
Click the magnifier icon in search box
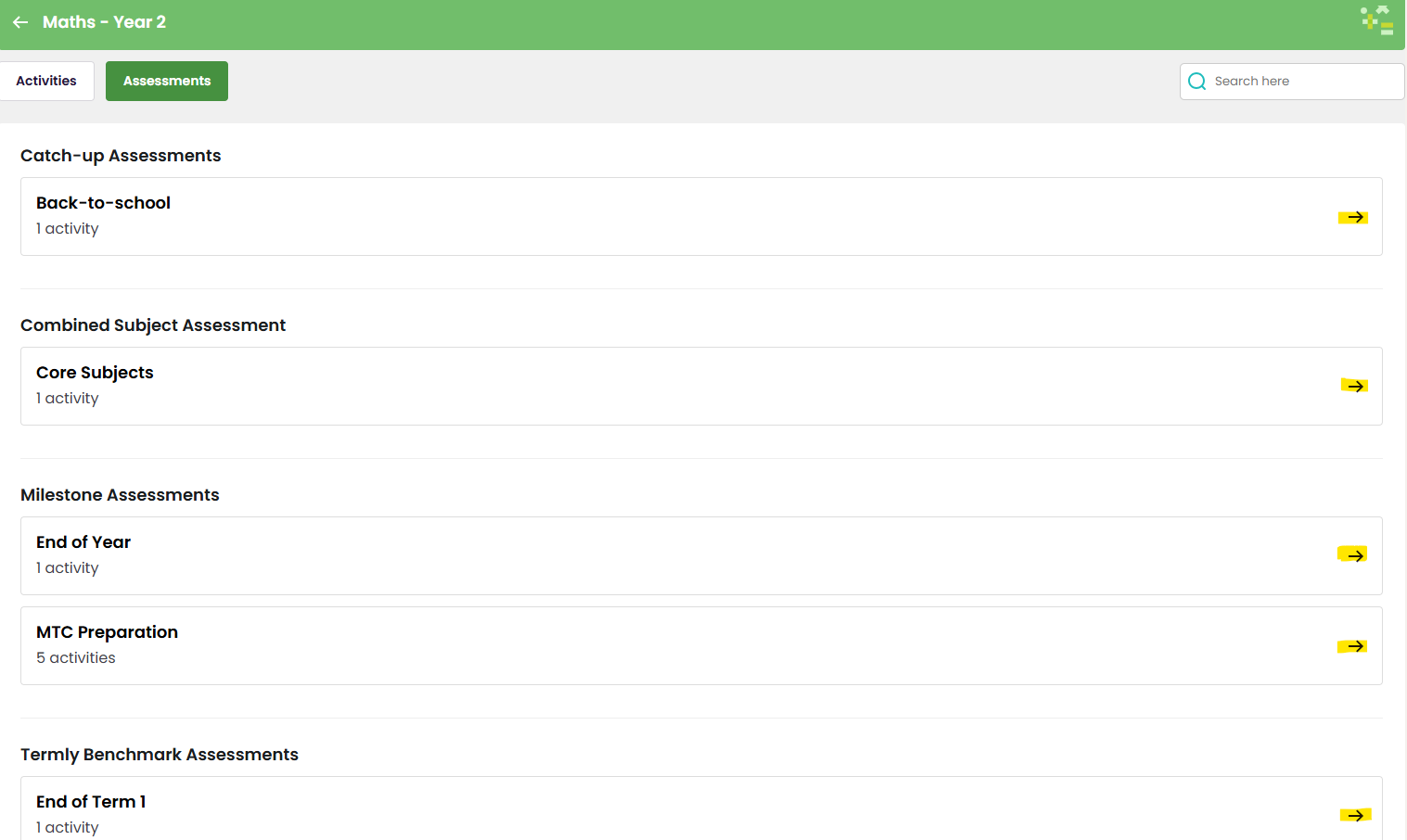click(1197, 82)
